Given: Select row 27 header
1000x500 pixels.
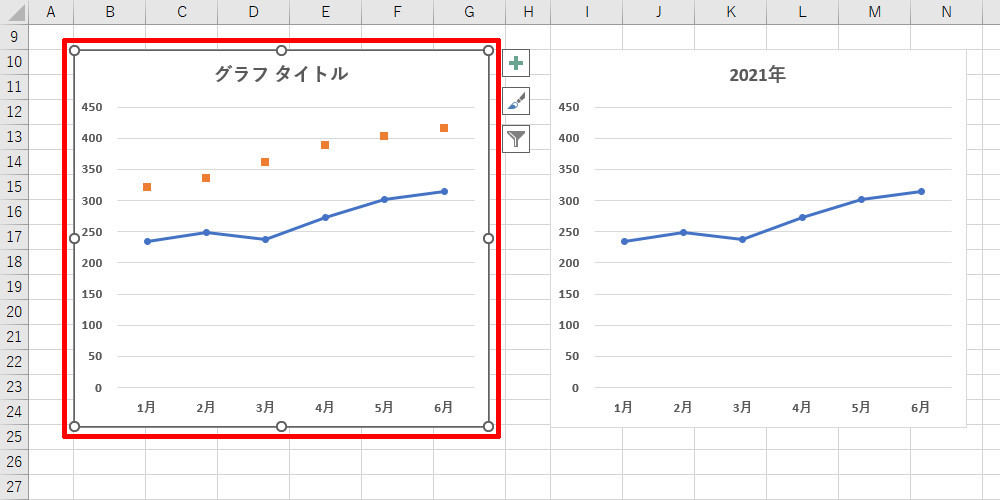Looking at the screenshot, I should point(14,486).
